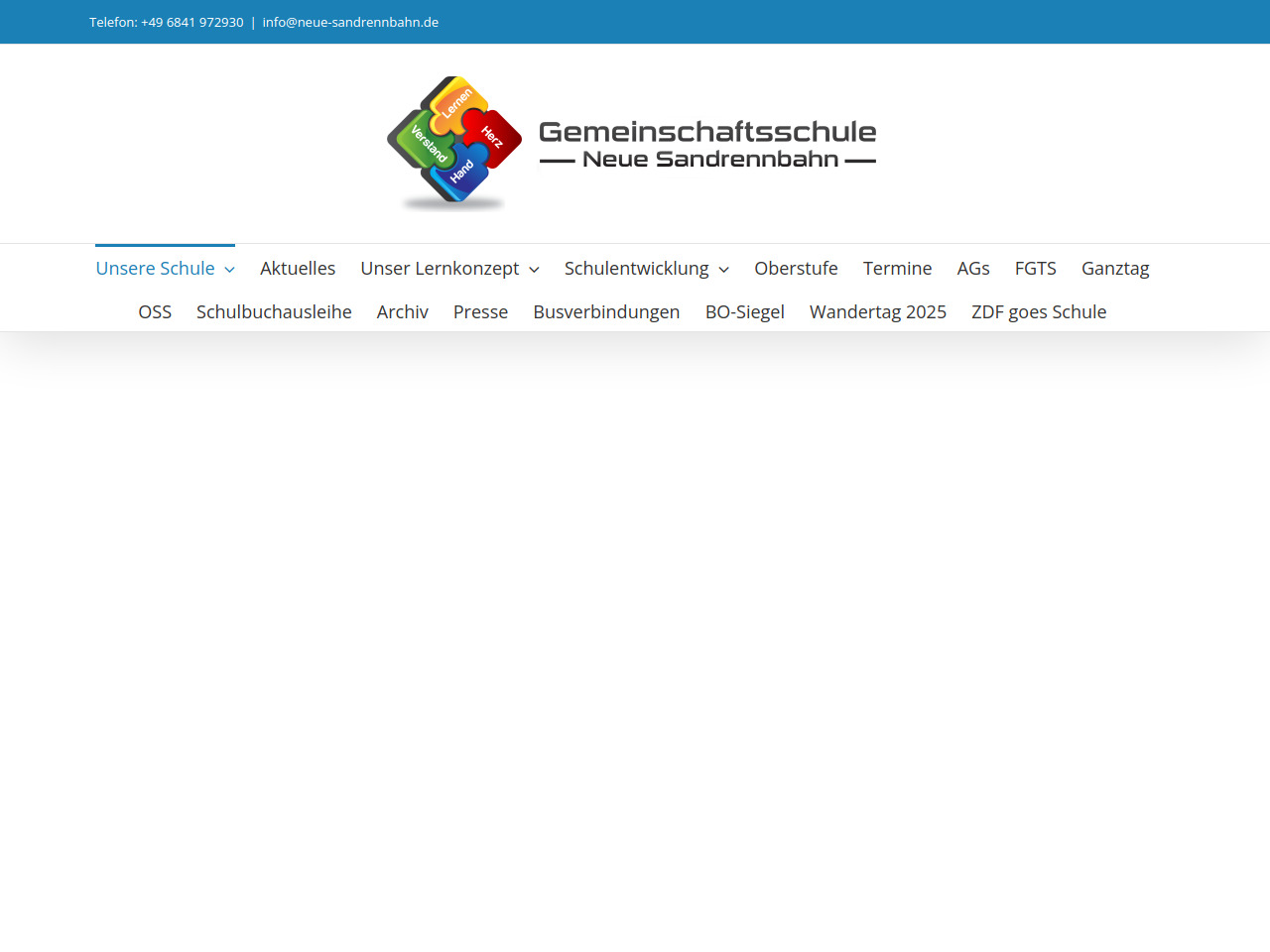Navigate to the Ganztag page
Viewport: 1270px width, 952px height.
click(x=1115, y=269)
